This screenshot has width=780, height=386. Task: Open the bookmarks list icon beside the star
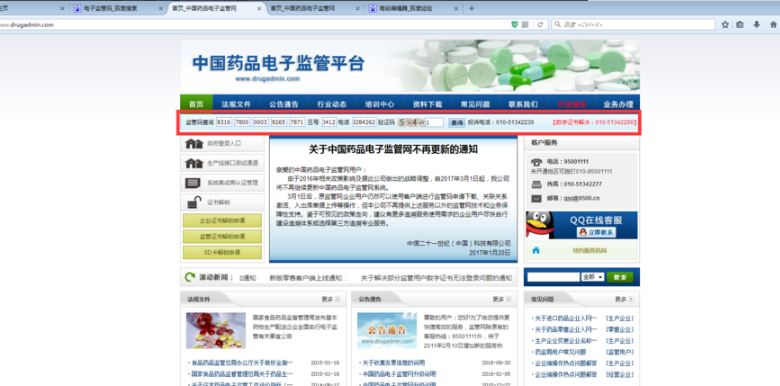[740, 24]
